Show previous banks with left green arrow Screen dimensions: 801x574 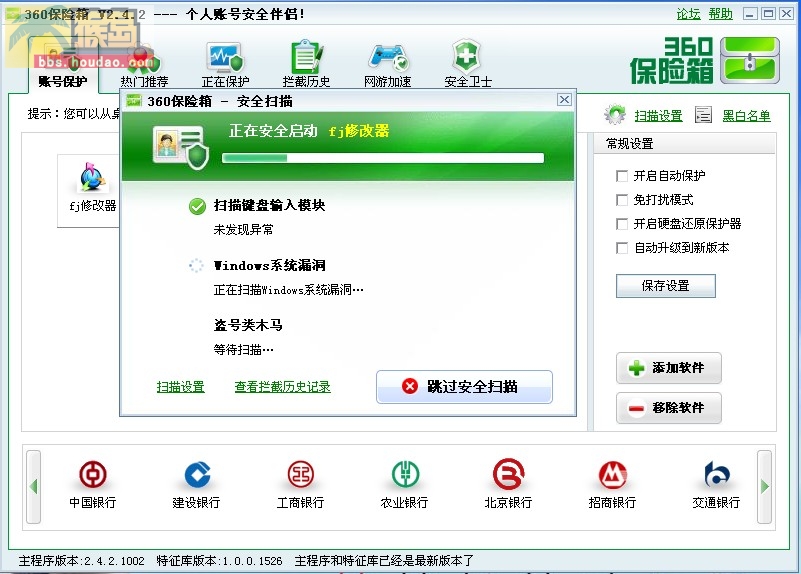click(x=34, y=487)
